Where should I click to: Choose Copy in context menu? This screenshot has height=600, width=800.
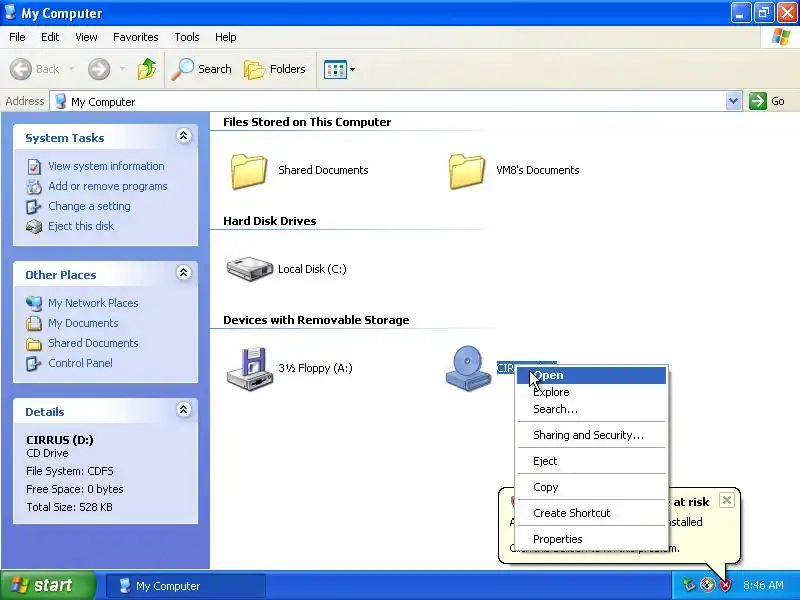(x=591, y=487)
